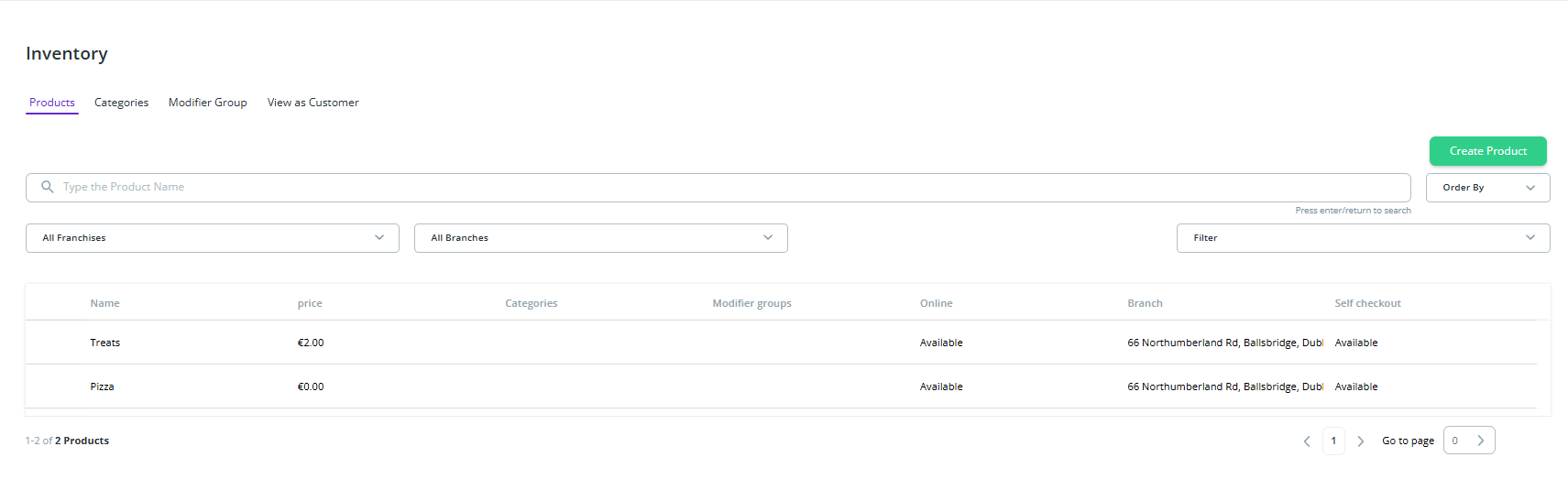
Task: Select the Products tab
Action: coord(52,103)
